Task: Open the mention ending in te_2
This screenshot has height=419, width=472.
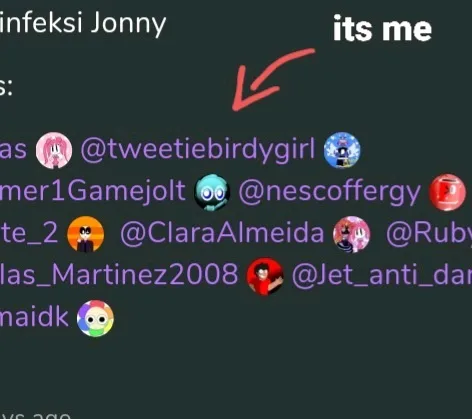Action: [29, 233]
